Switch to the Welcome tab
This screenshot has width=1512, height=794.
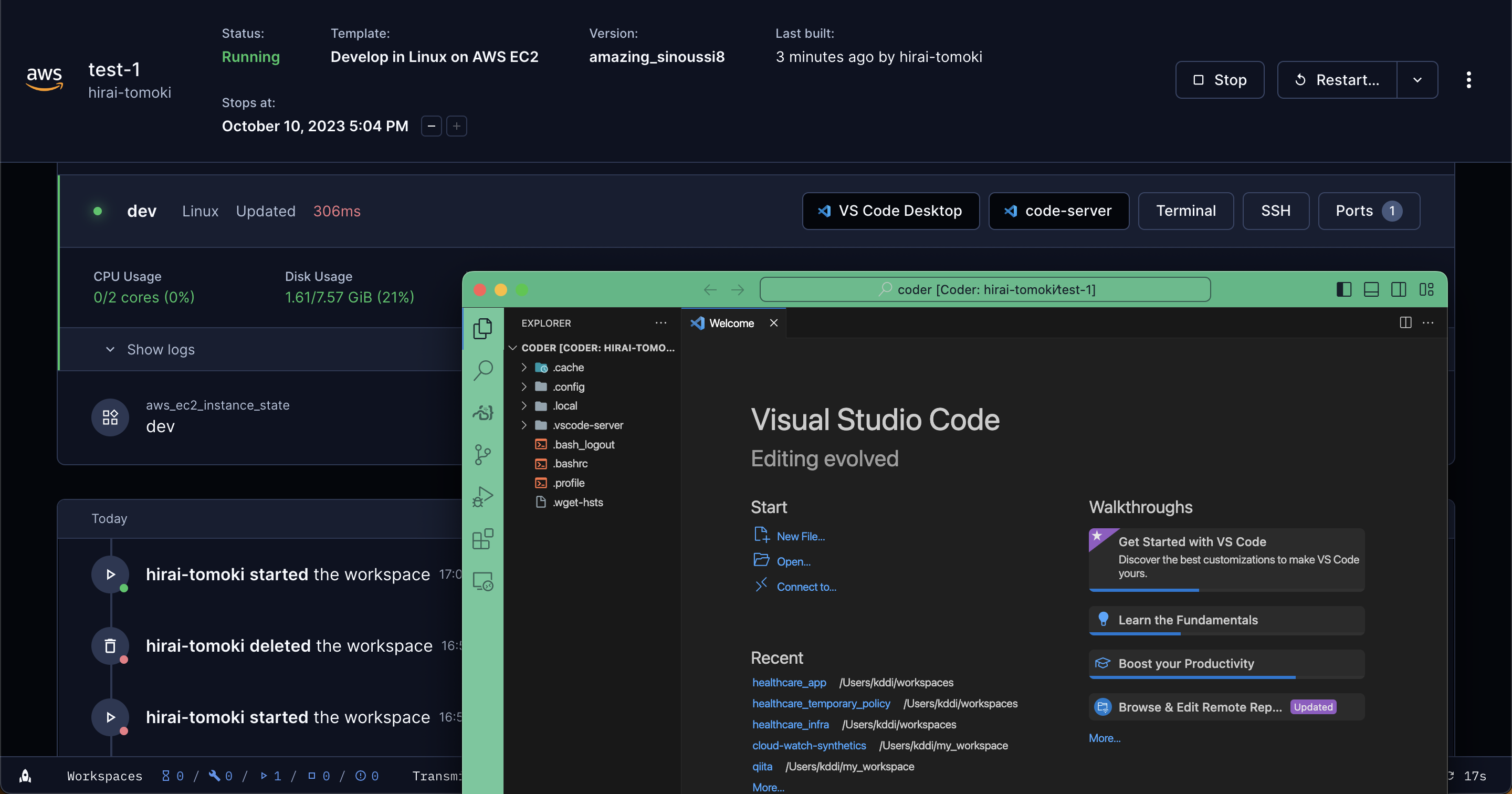(x=731, y=322)
